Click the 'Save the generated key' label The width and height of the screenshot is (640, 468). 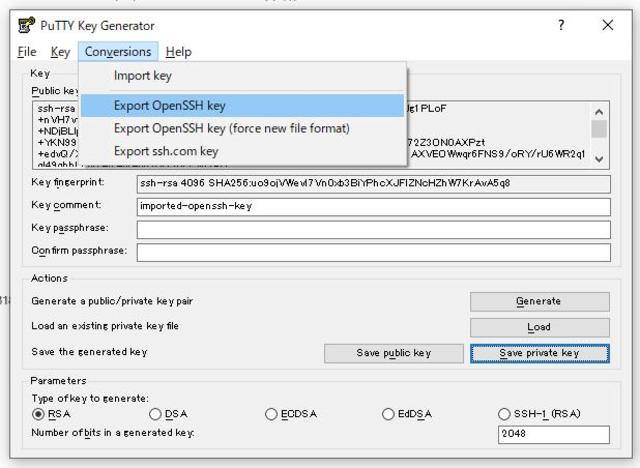(x=89, y=352)
